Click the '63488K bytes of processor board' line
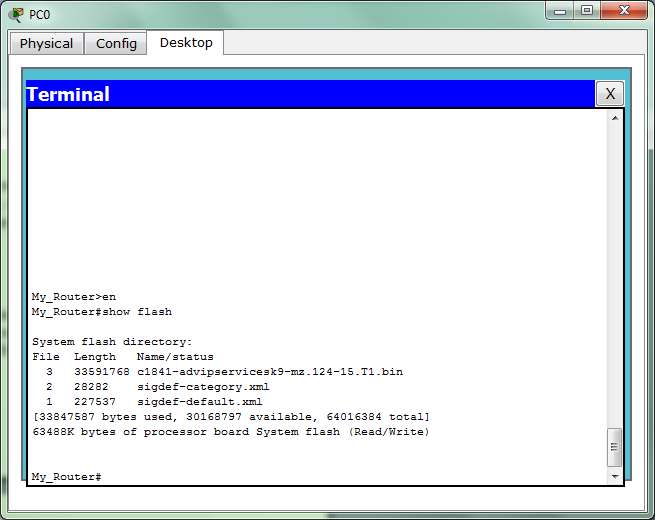The height and width of the screenshot is (520, 655). pos(231,432)
